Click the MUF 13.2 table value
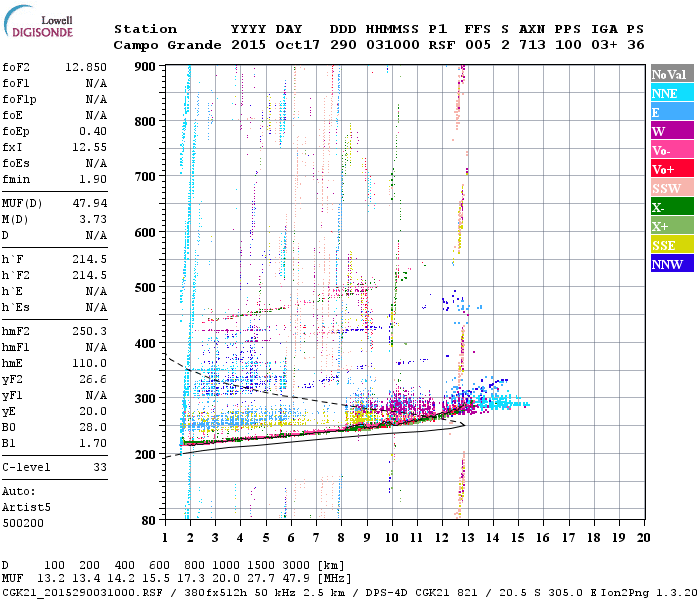The width and height of the screenshot is (700, 600). tap(50, 579)
